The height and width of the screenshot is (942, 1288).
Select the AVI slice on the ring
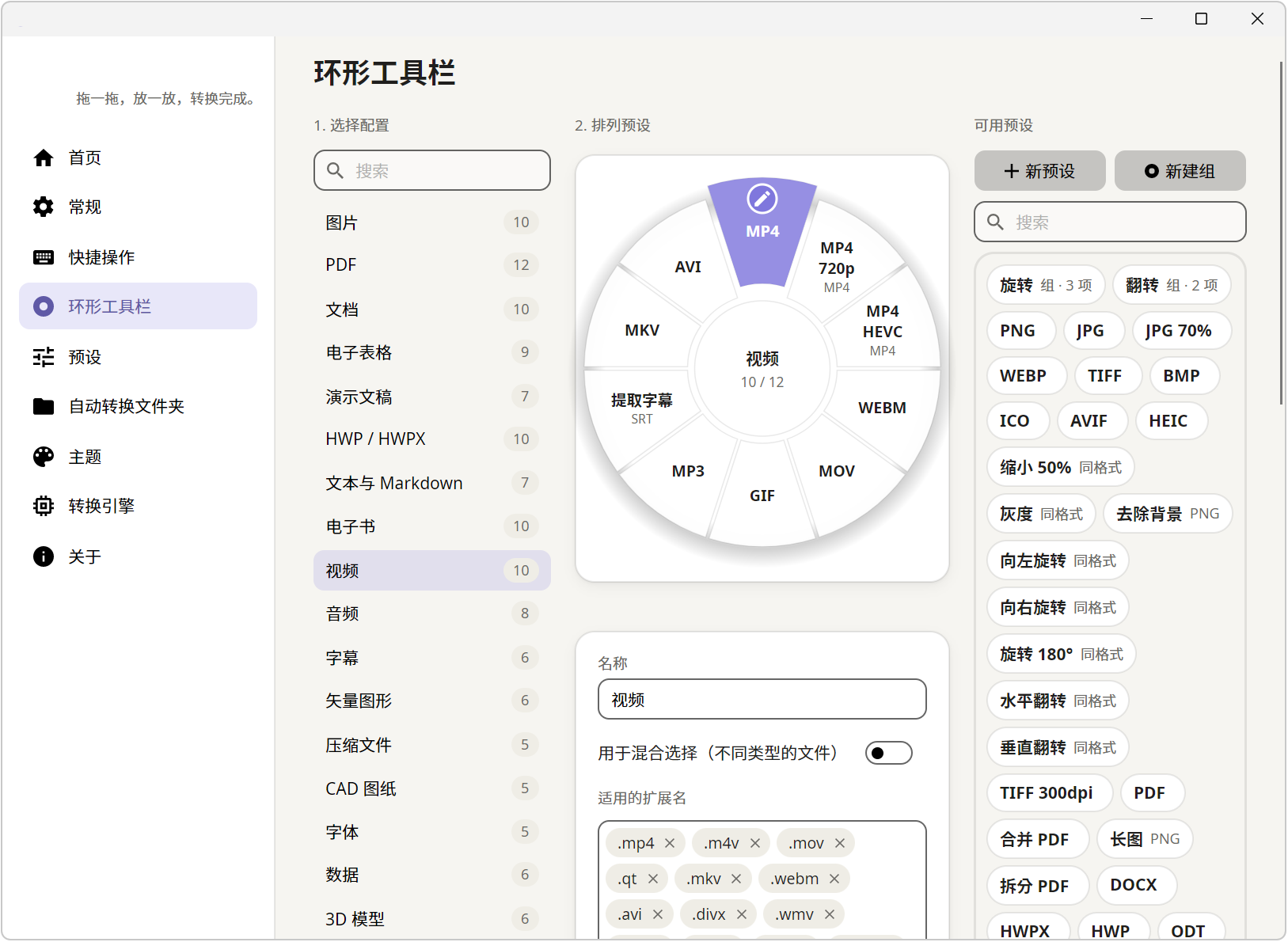688,267
